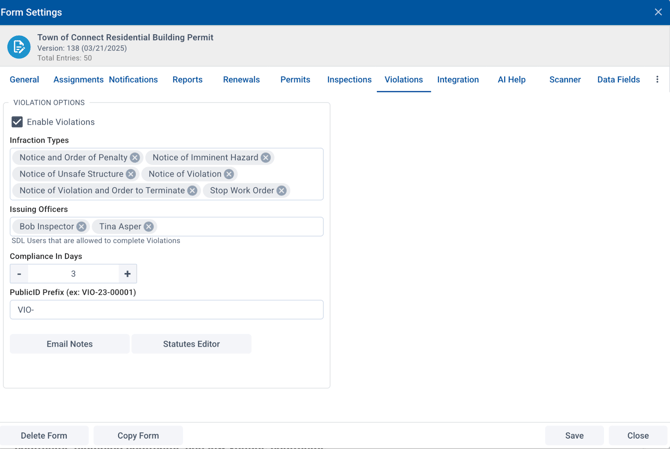This screenshot has height=449, width=670.
Task: Click inside the Issuing Officers field
Action: [240, 227]
